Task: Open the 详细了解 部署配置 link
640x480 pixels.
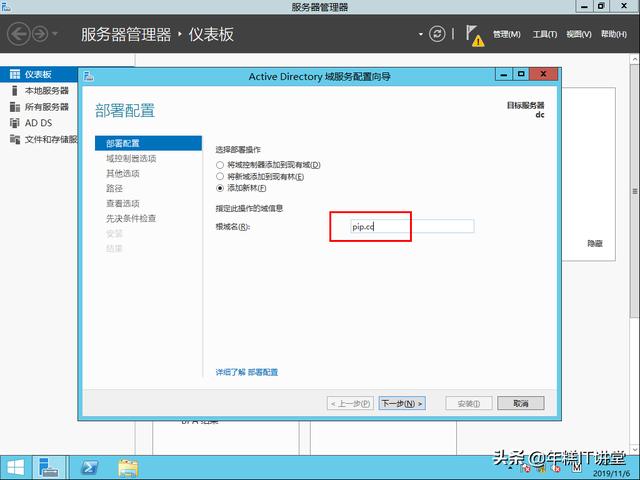Action: point(247,372)
